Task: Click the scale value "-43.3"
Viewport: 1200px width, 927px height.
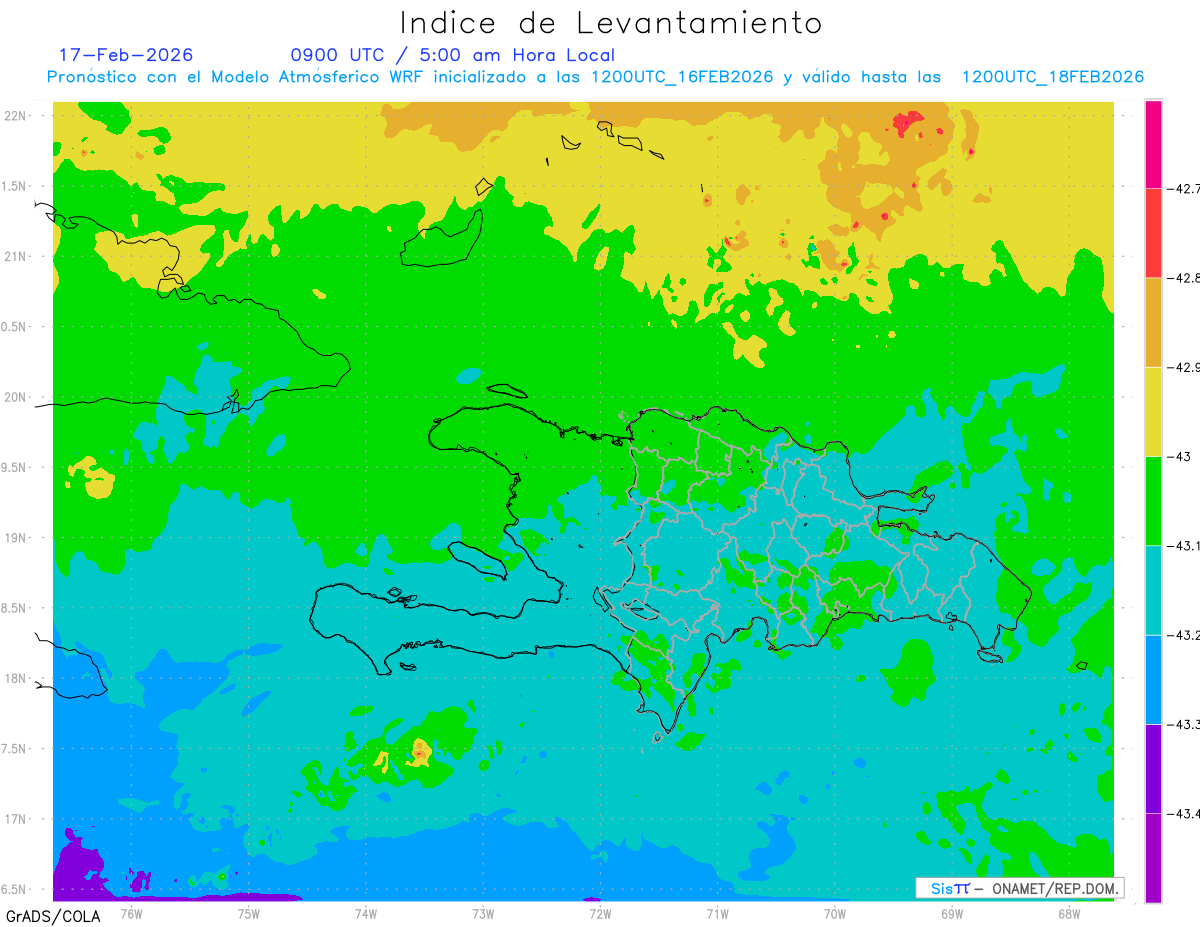Action: point(1183,724)
